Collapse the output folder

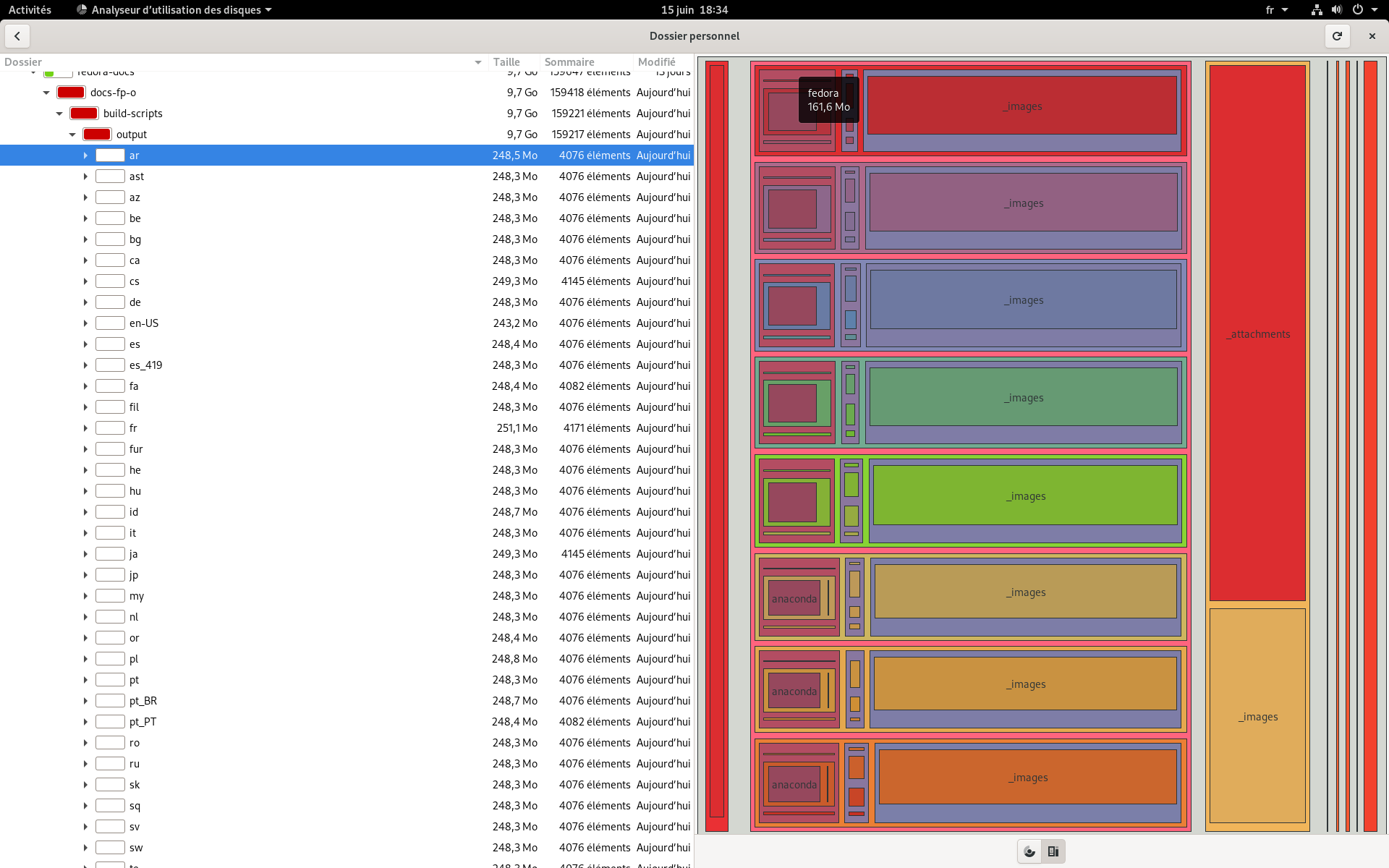[72, 135]
